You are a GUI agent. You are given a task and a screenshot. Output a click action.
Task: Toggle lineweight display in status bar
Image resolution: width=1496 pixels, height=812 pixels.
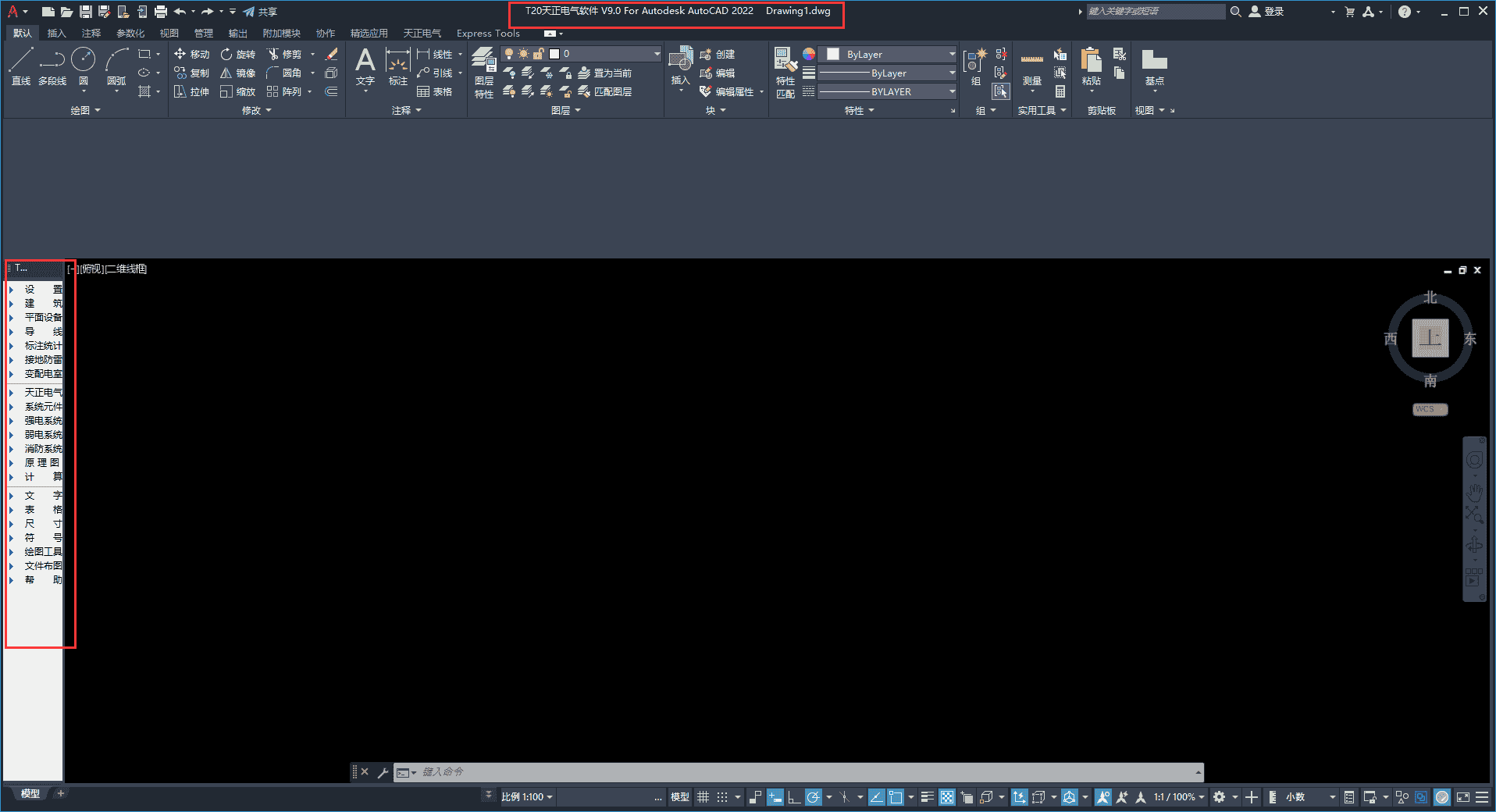927,797
